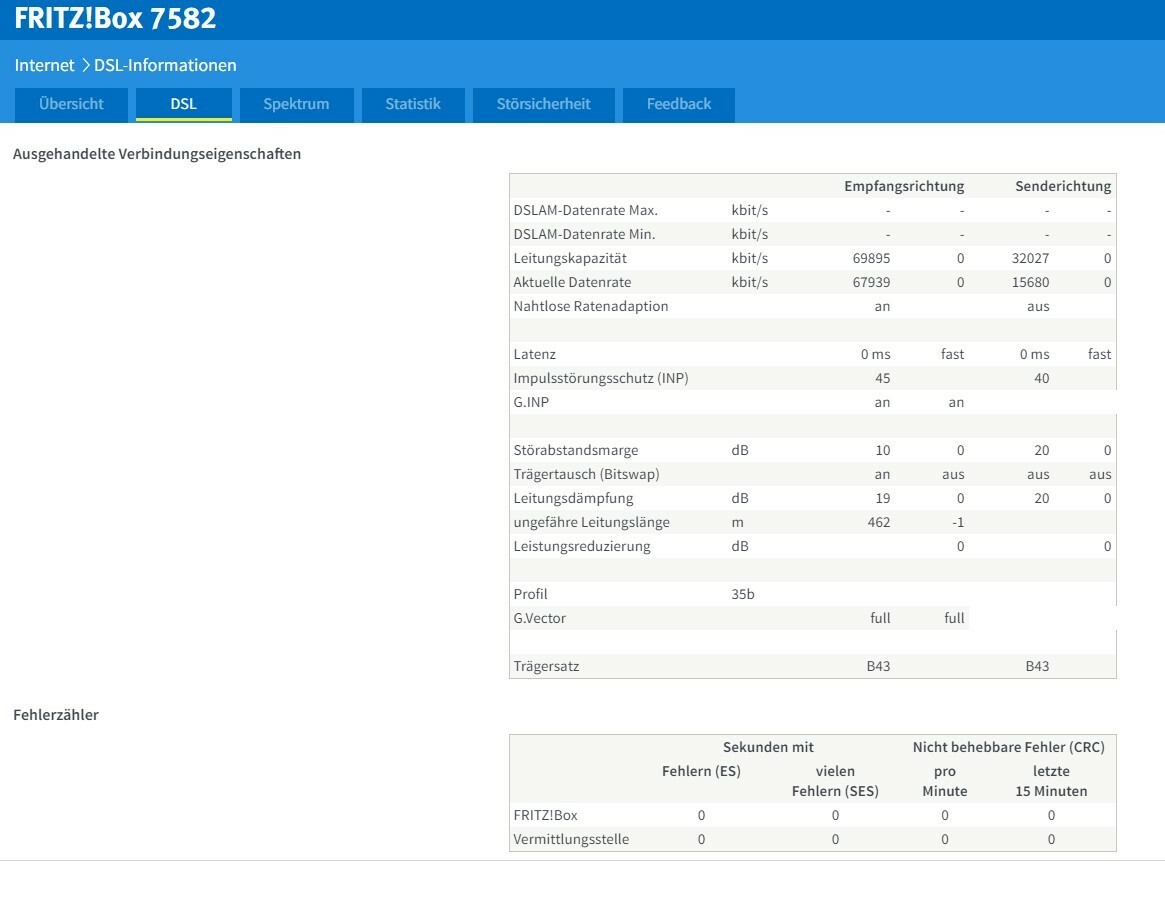Click the DSLAM-Datenrate Max. label
Image resolution: width=1165 pixels, height=910 pixels.
[x=585, y=210]
